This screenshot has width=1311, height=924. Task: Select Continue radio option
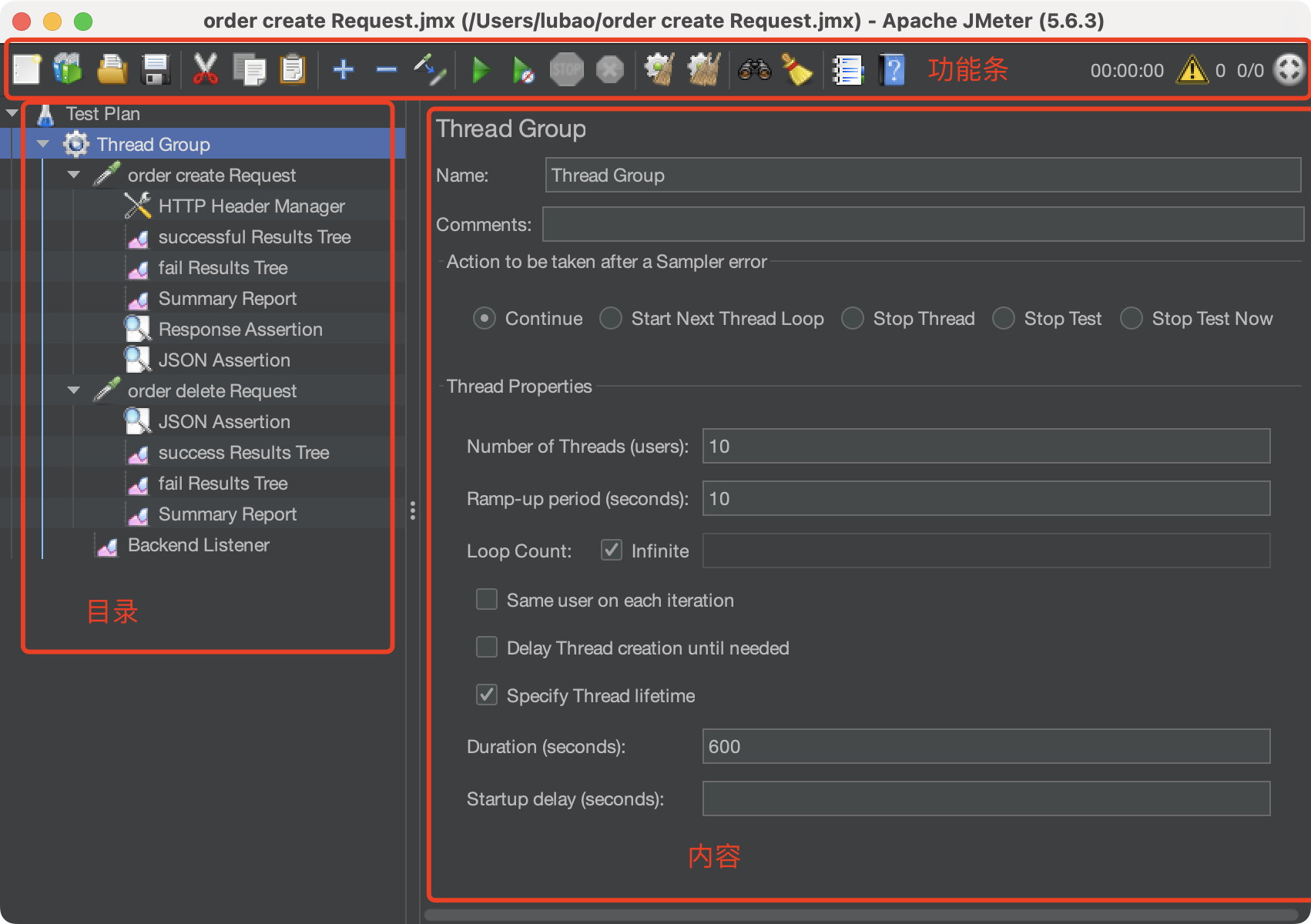pos(484,319)
